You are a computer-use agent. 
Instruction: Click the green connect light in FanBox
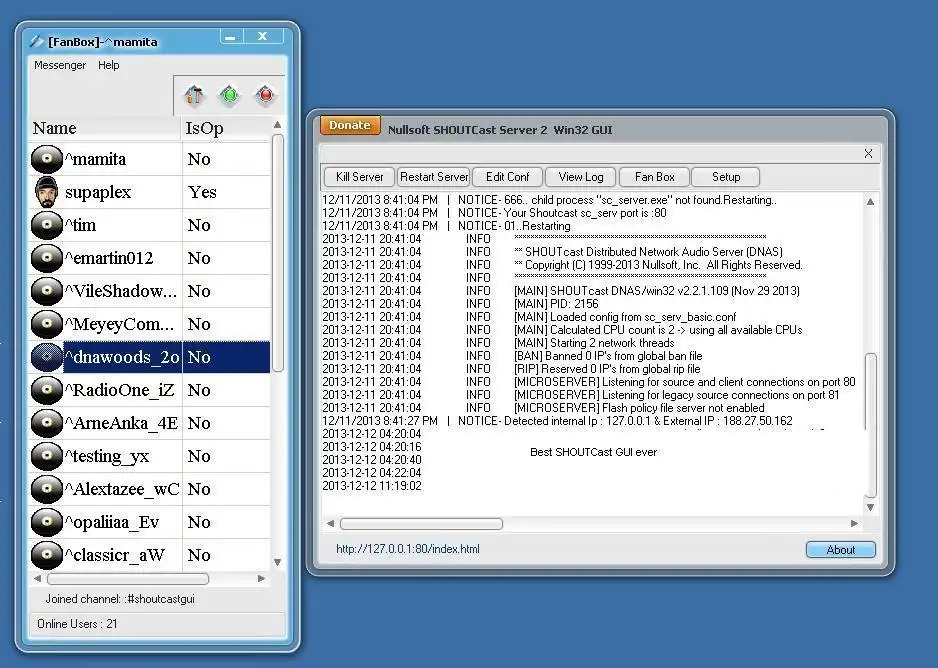coord(229,95)
